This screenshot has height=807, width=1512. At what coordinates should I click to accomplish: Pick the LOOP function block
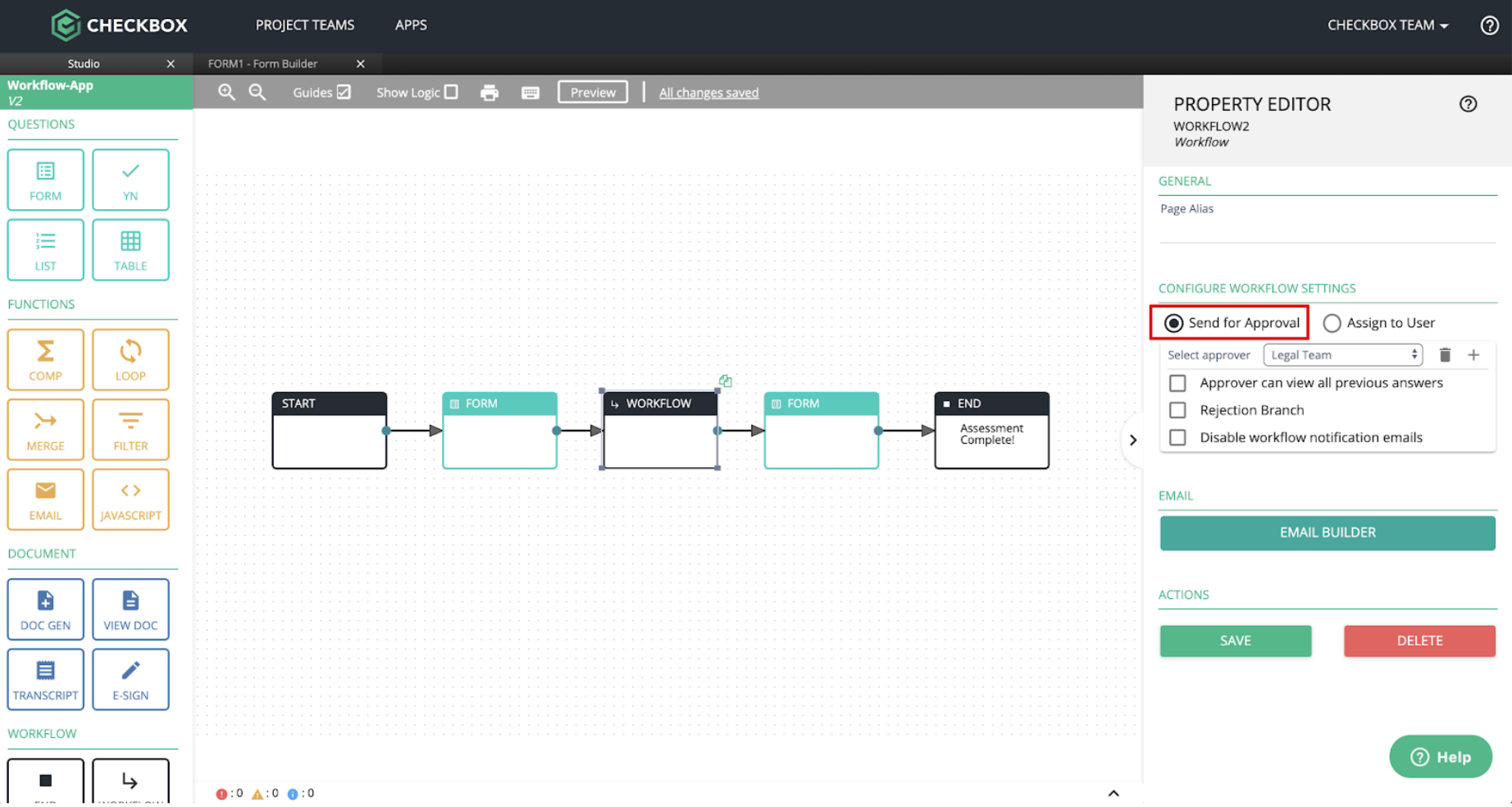(x=130, y=359)
